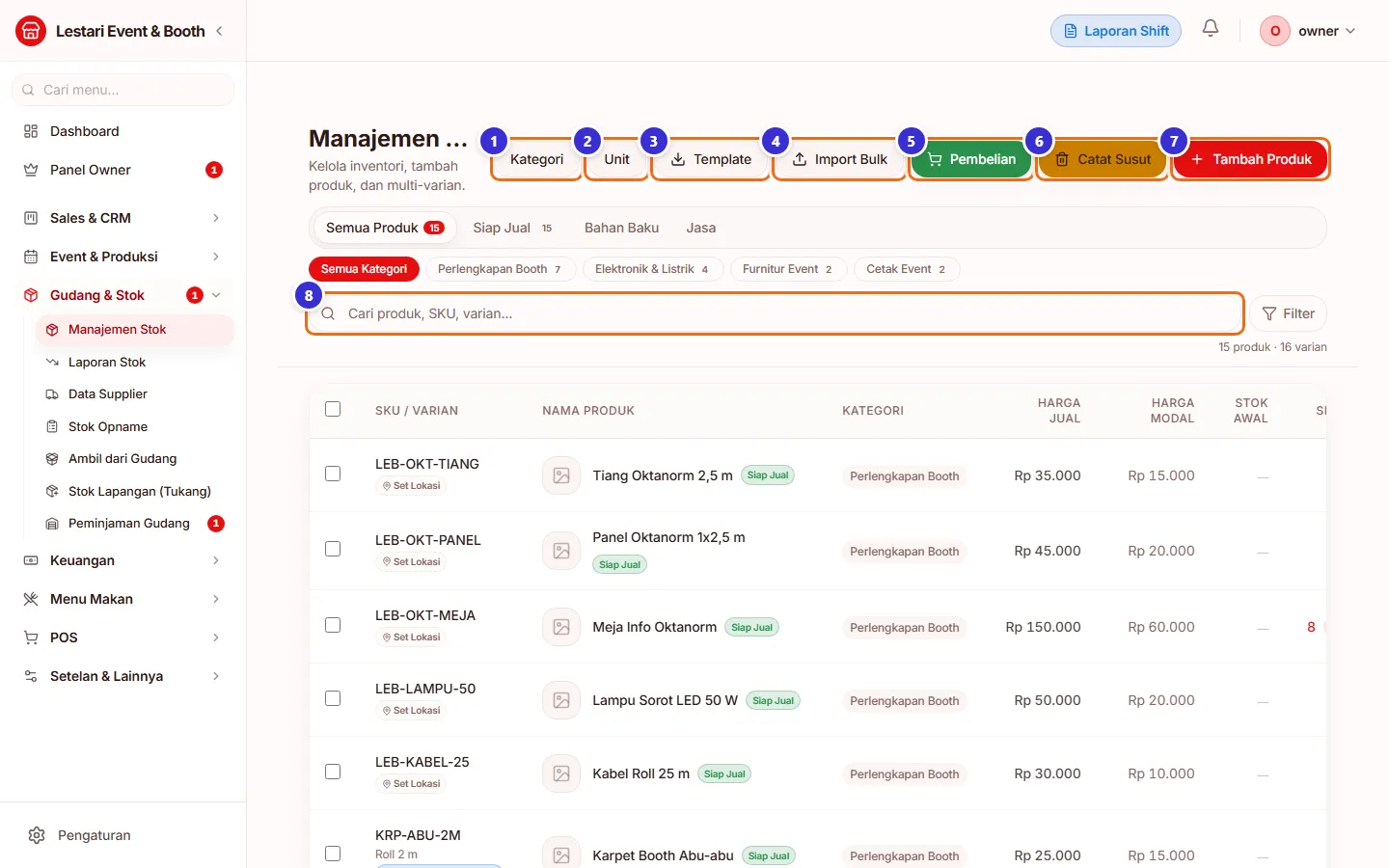Click the Filter funnel button

click(x=1289, y=313)
